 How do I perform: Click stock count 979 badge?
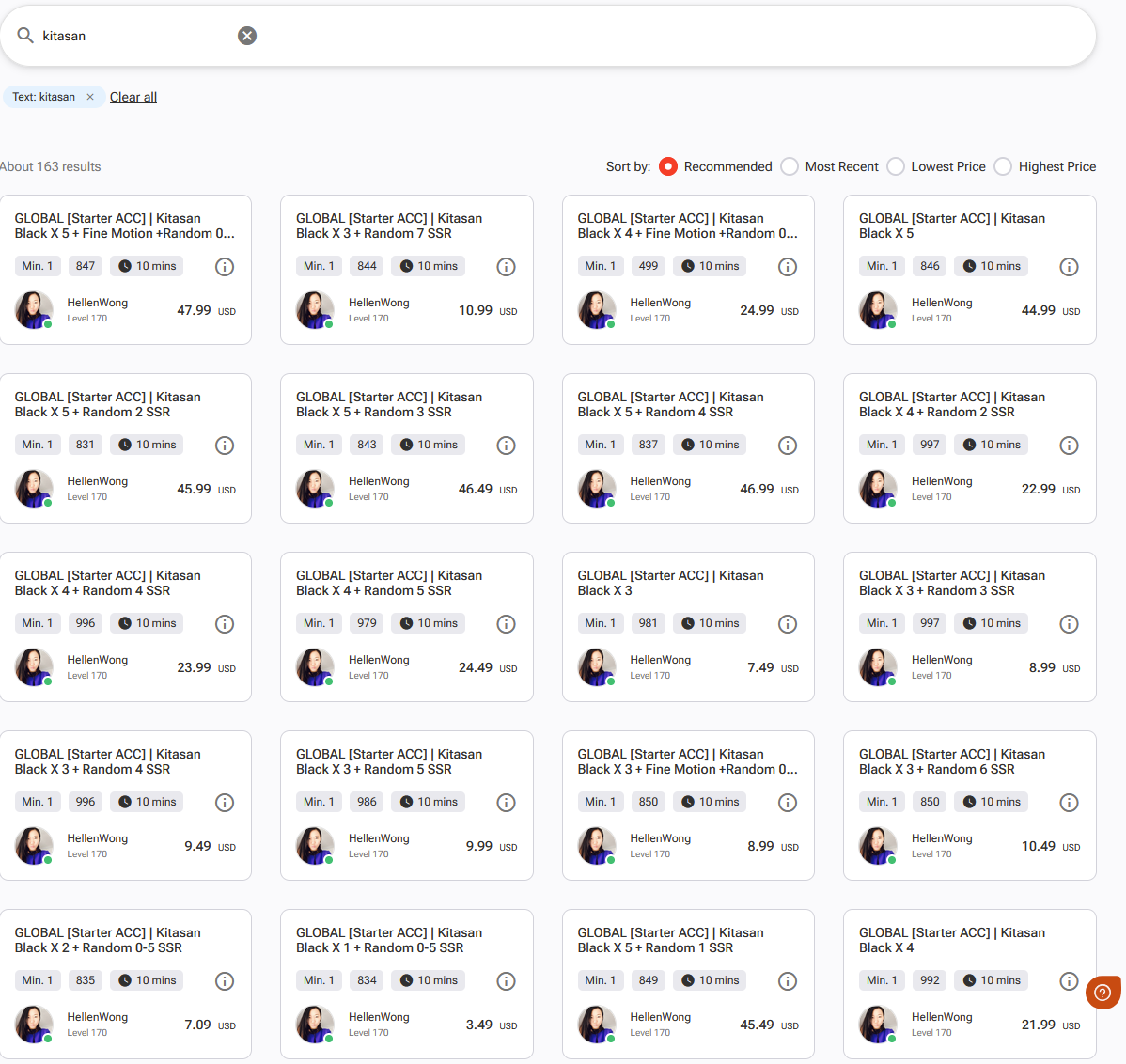367,623
